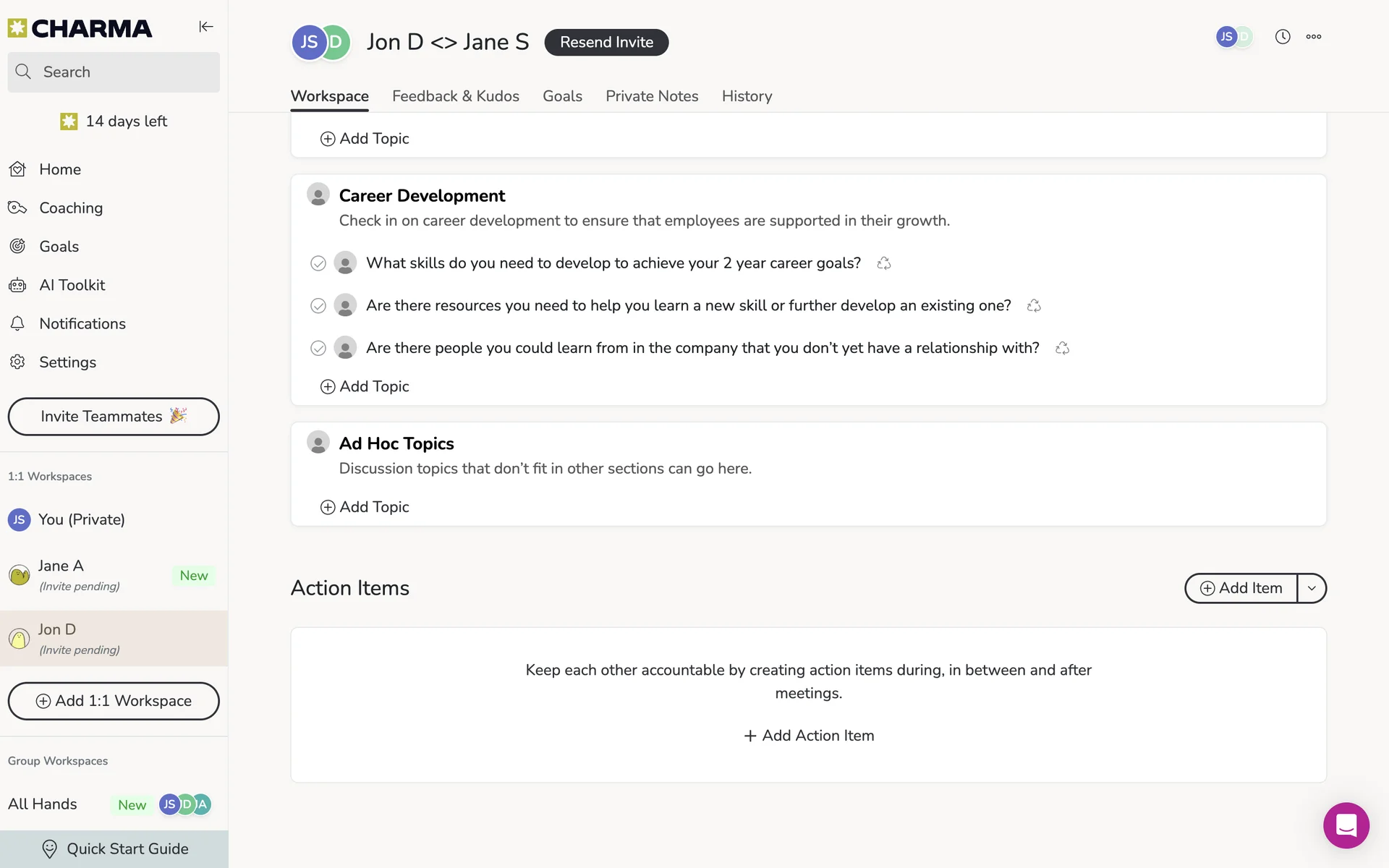
Task: Click recurring icon on resources topic
Action: (1033, 306)
